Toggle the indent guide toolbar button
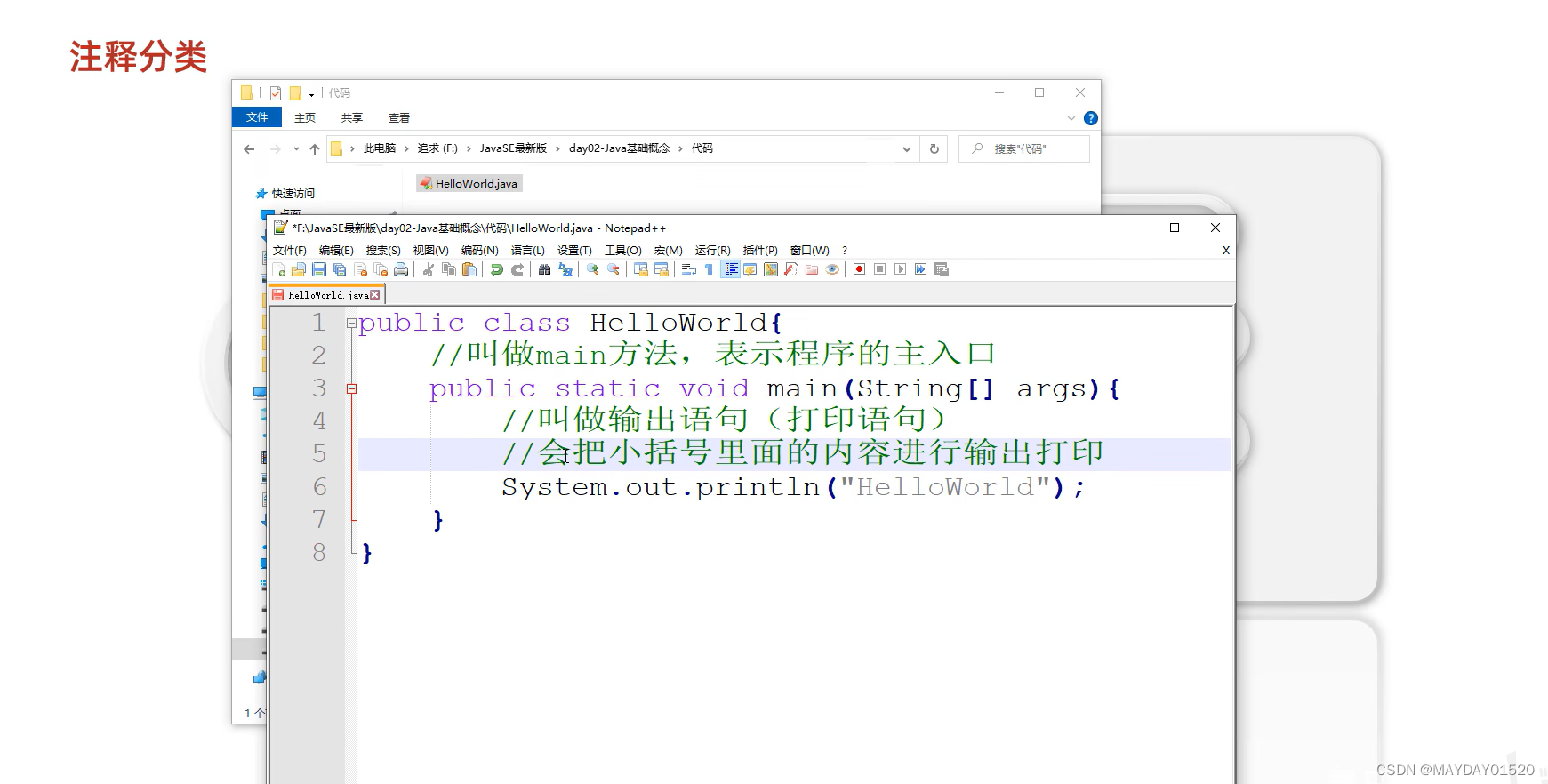The height and width of the screenshot is (784, 1548). coord(731,269)
